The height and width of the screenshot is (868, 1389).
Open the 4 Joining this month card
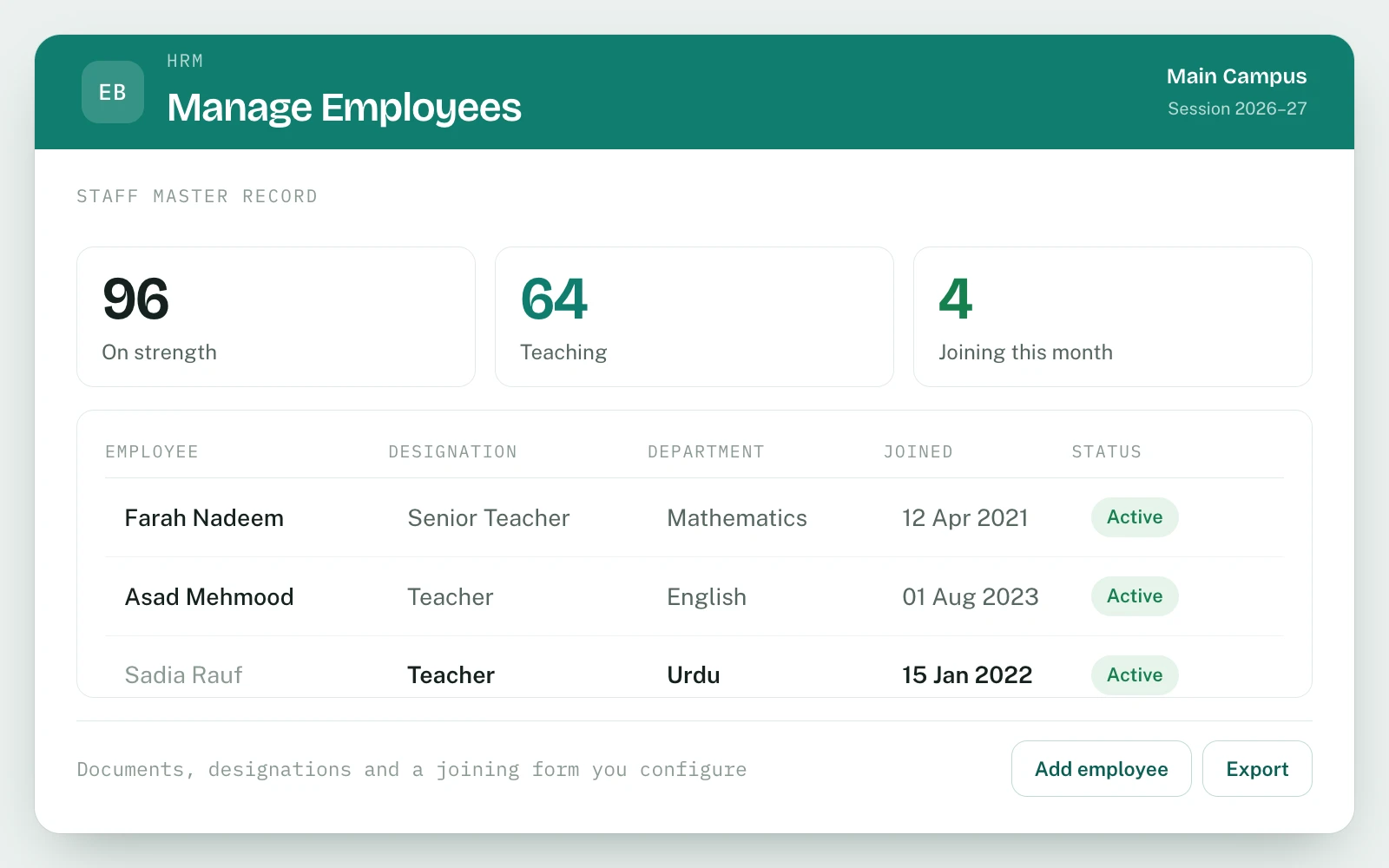click(x=1113, y=317)
